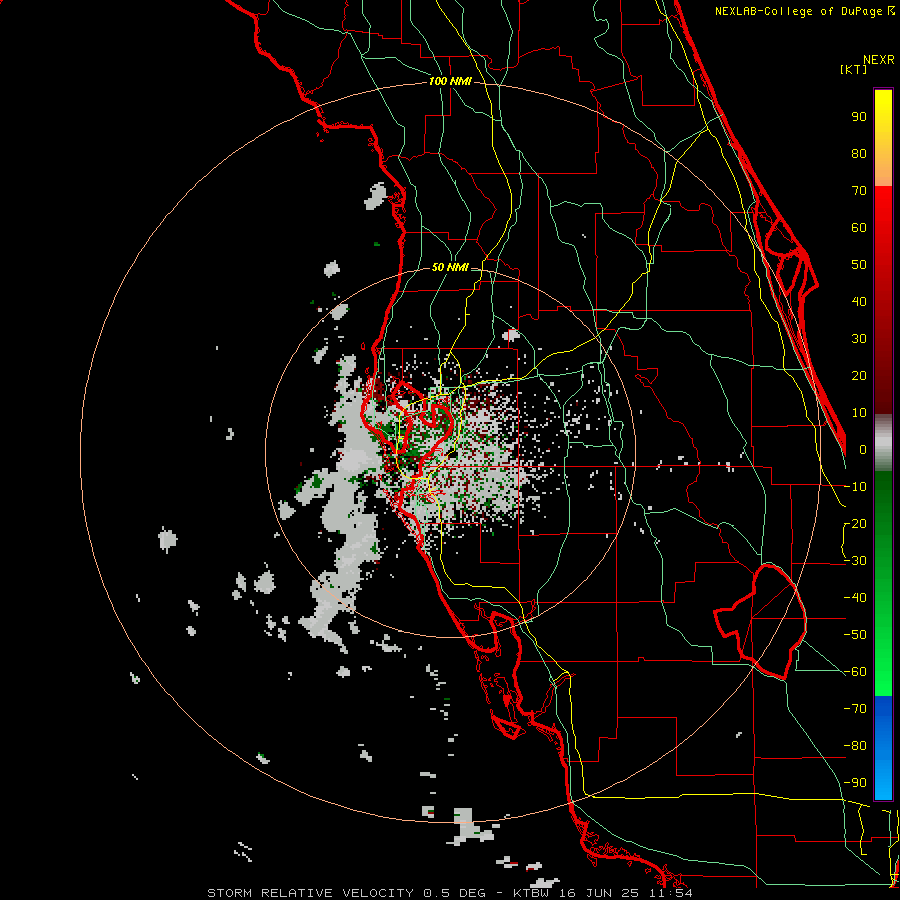This screenshot has width=900, height=900.
Task: Click the -40 scale label
Action: pos(855,598)
